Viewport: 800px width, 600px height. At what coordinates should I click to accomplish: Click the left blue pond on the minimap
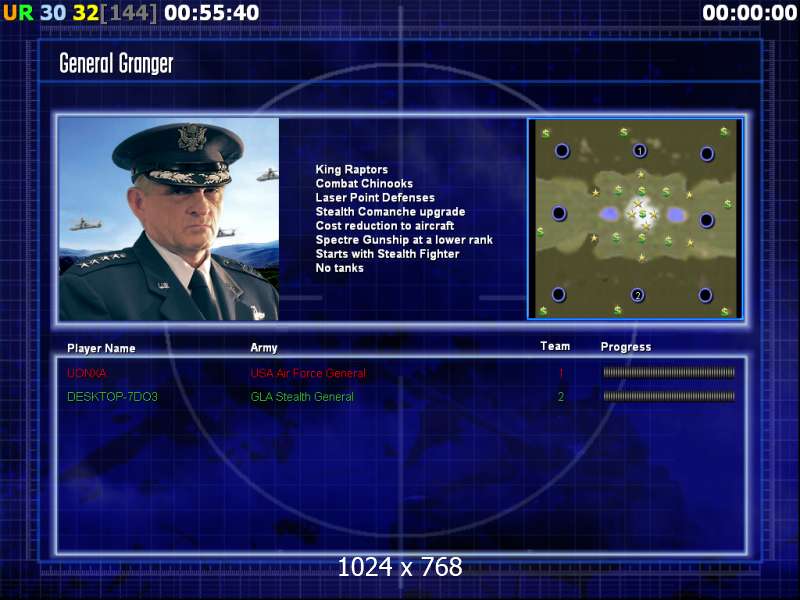[x=609, y=214]
